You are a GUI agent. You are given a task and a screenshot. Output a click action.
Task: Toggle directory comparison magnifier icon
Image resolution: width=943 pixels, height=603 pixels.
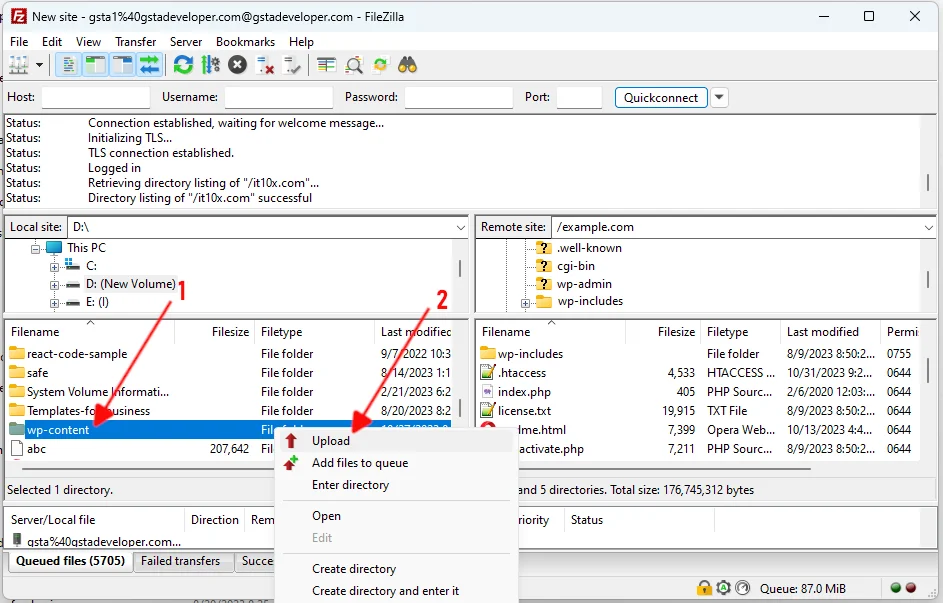pyautogui.click(x=354, y=65)
